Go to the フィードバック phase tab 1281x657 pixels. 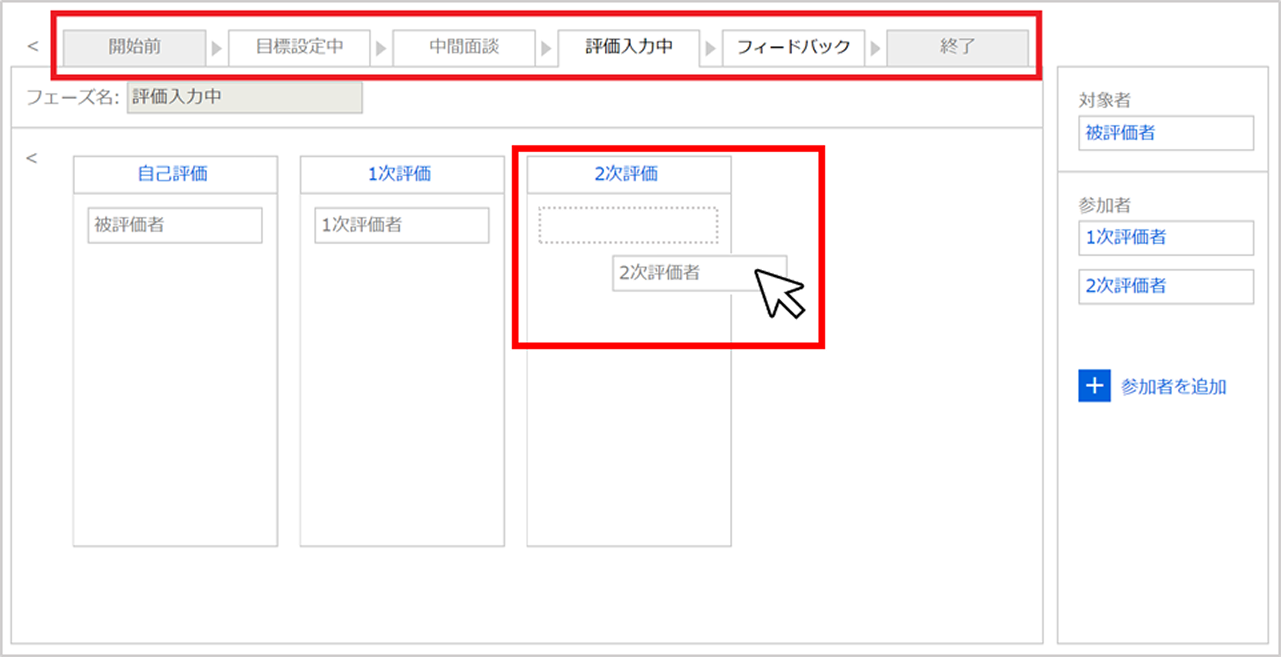(x=793, y=47)
